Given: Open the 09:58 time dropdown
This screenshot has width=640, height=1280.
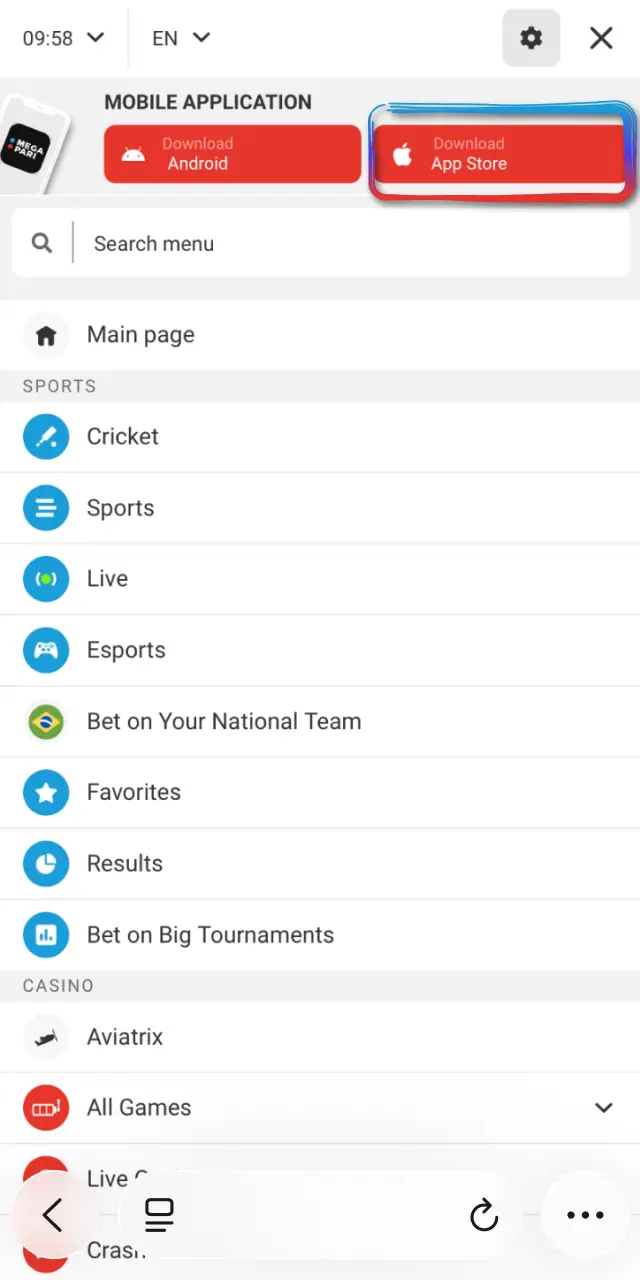Looking at the screenshot, I should pos(64,38).
